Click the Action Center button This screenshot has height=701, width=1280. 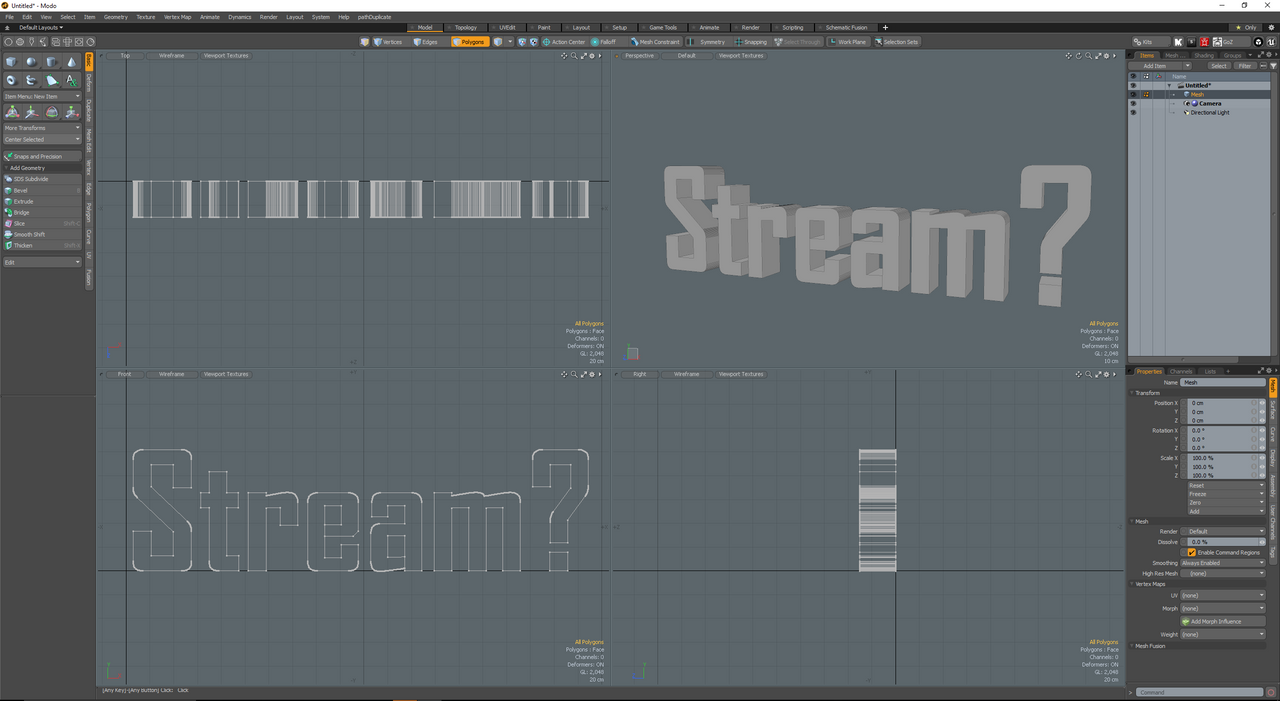[x=564, y=42]
